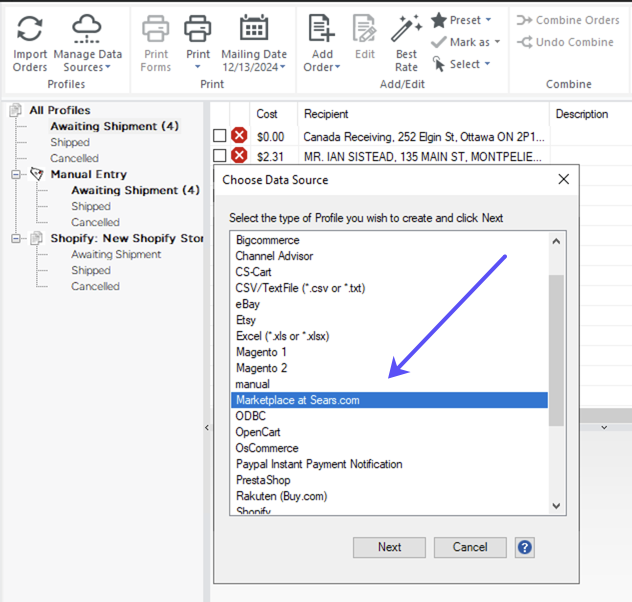Click the Select cursor icon

coord(439,64)
